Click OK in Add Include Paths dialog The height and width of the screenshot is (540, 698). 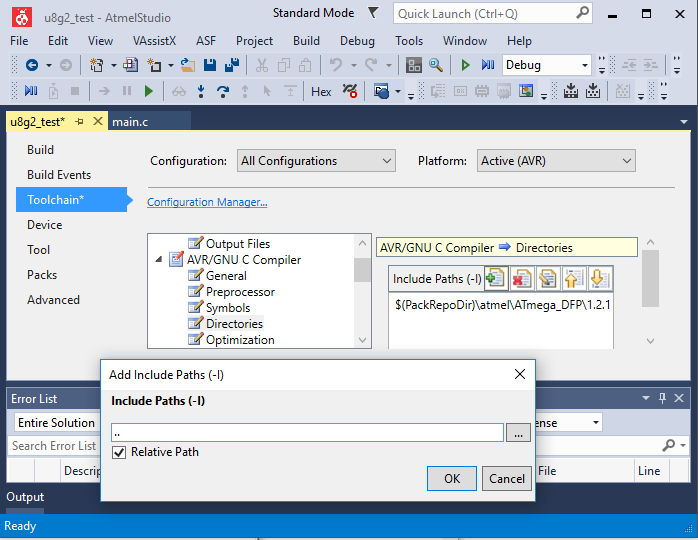[452, 479]
